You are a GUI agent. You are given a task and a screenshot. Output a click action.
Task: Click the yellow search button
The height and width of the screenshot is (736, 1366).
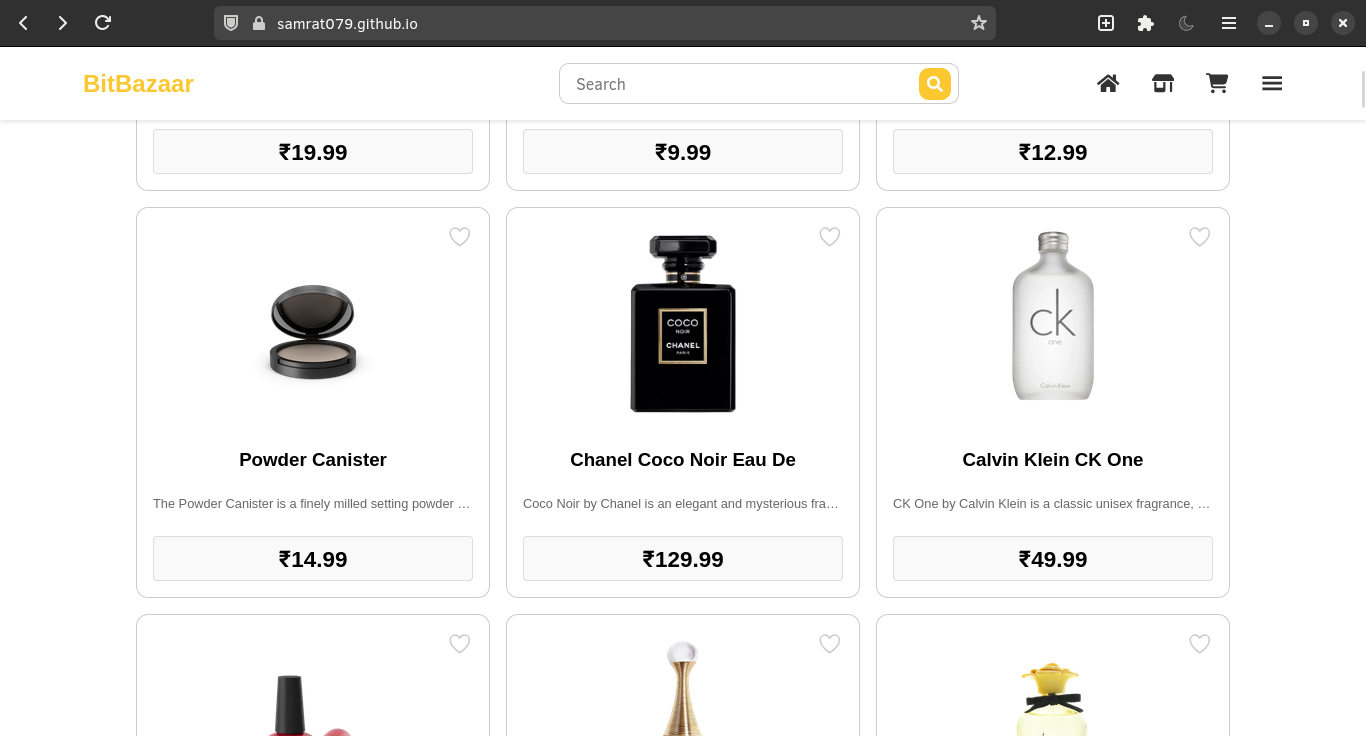click(935, 84)
